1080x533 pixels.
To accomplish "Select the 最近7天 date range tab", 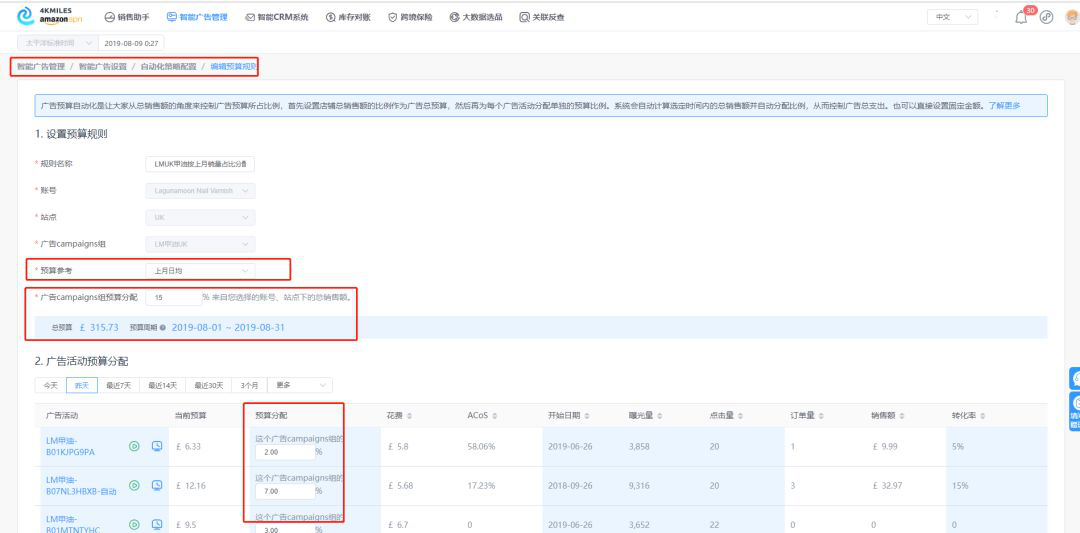I will pyautogui.click(x=118, y=386).
